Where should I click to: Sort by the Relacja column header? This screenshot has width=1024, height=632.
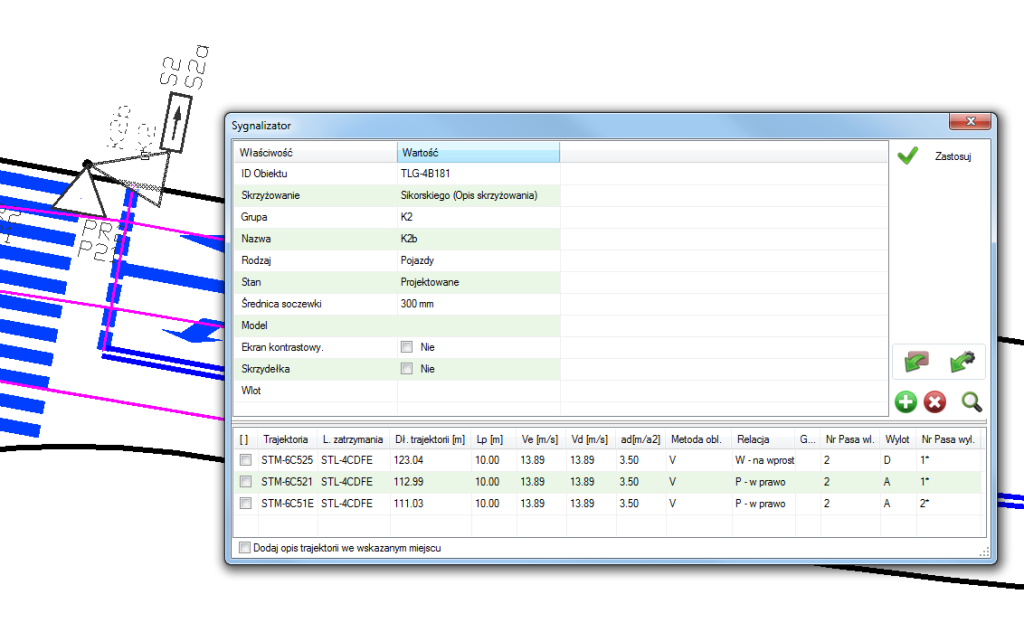click(x=762, y=439)
